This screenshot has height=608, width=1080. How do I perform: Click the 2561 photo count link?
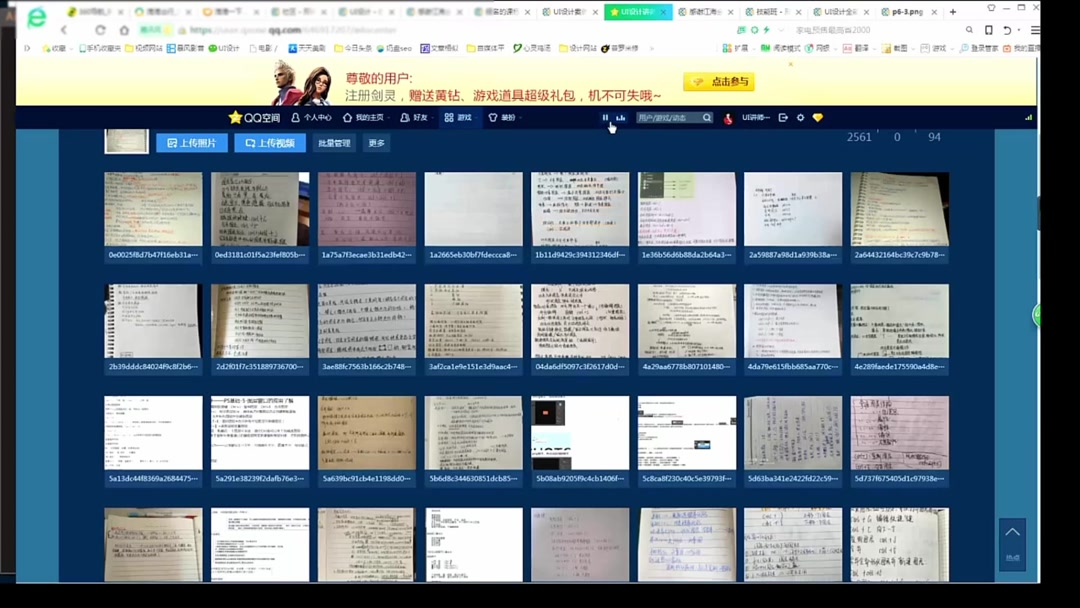tap(858, 137)
